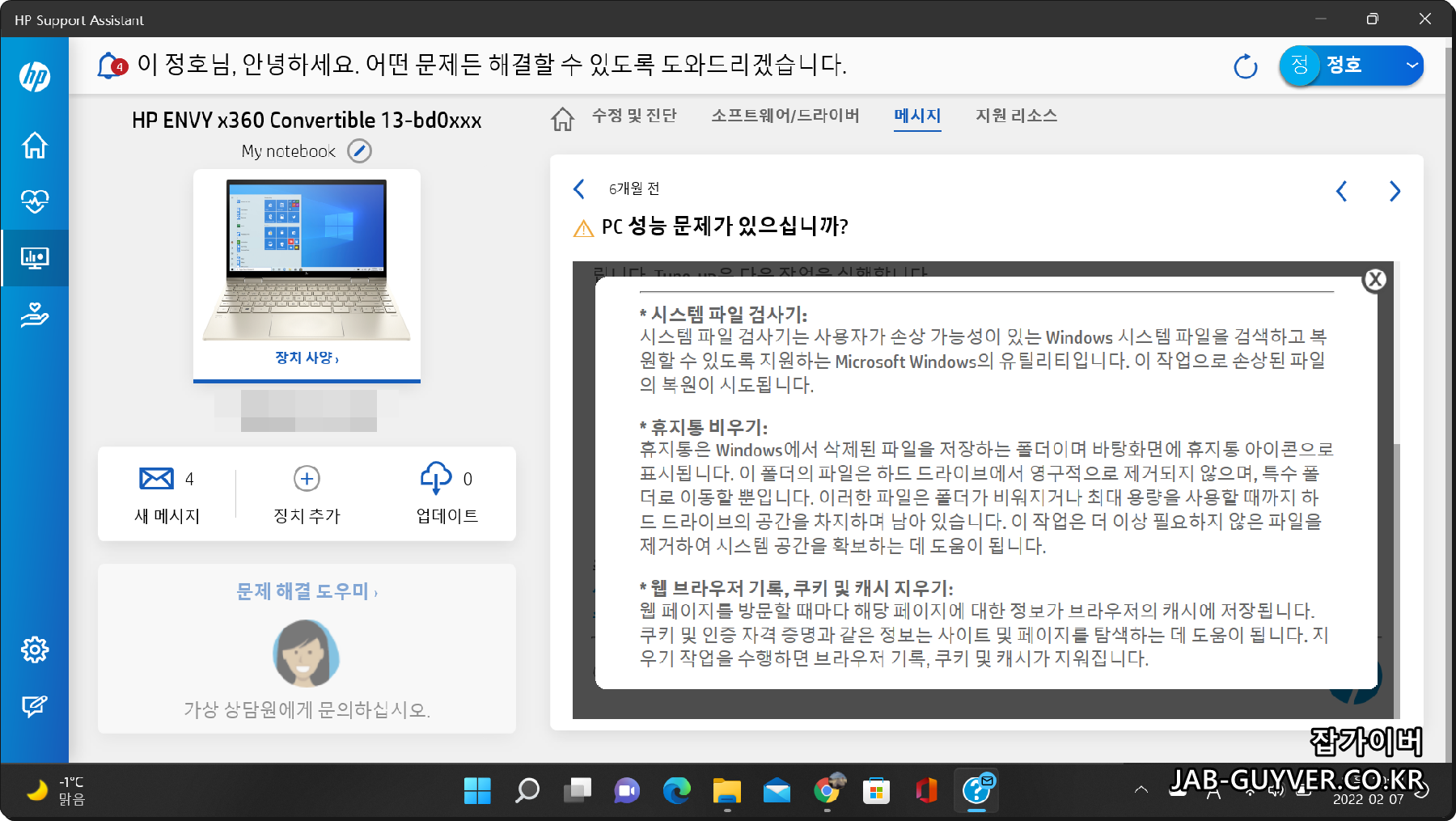This screenshot has height=821, width=1456.
Task: Open updates cloud download icon
Action: [436, 477]
